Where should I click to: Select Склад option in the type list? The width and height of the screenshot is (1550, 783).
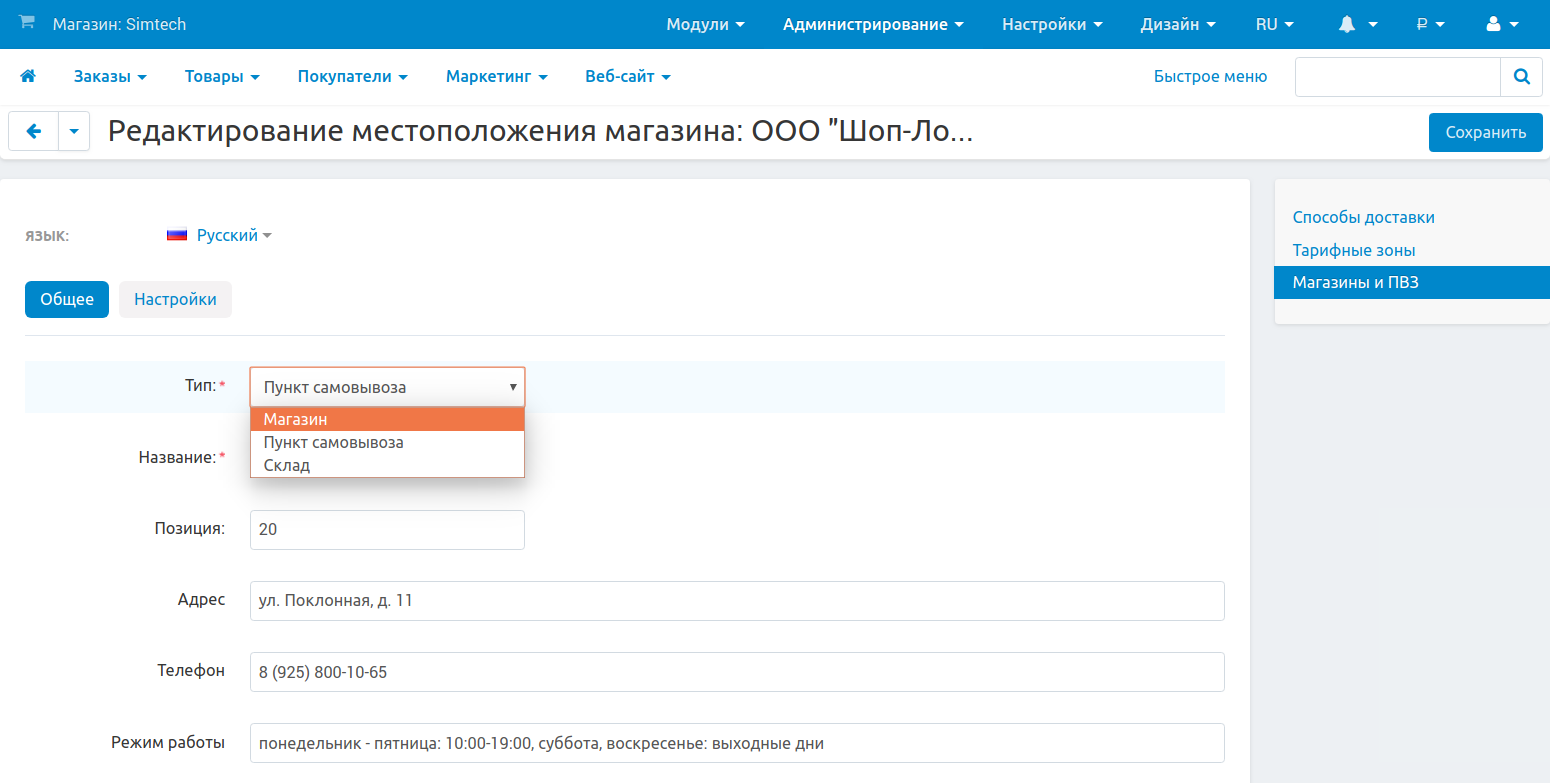tap(287, 465)
